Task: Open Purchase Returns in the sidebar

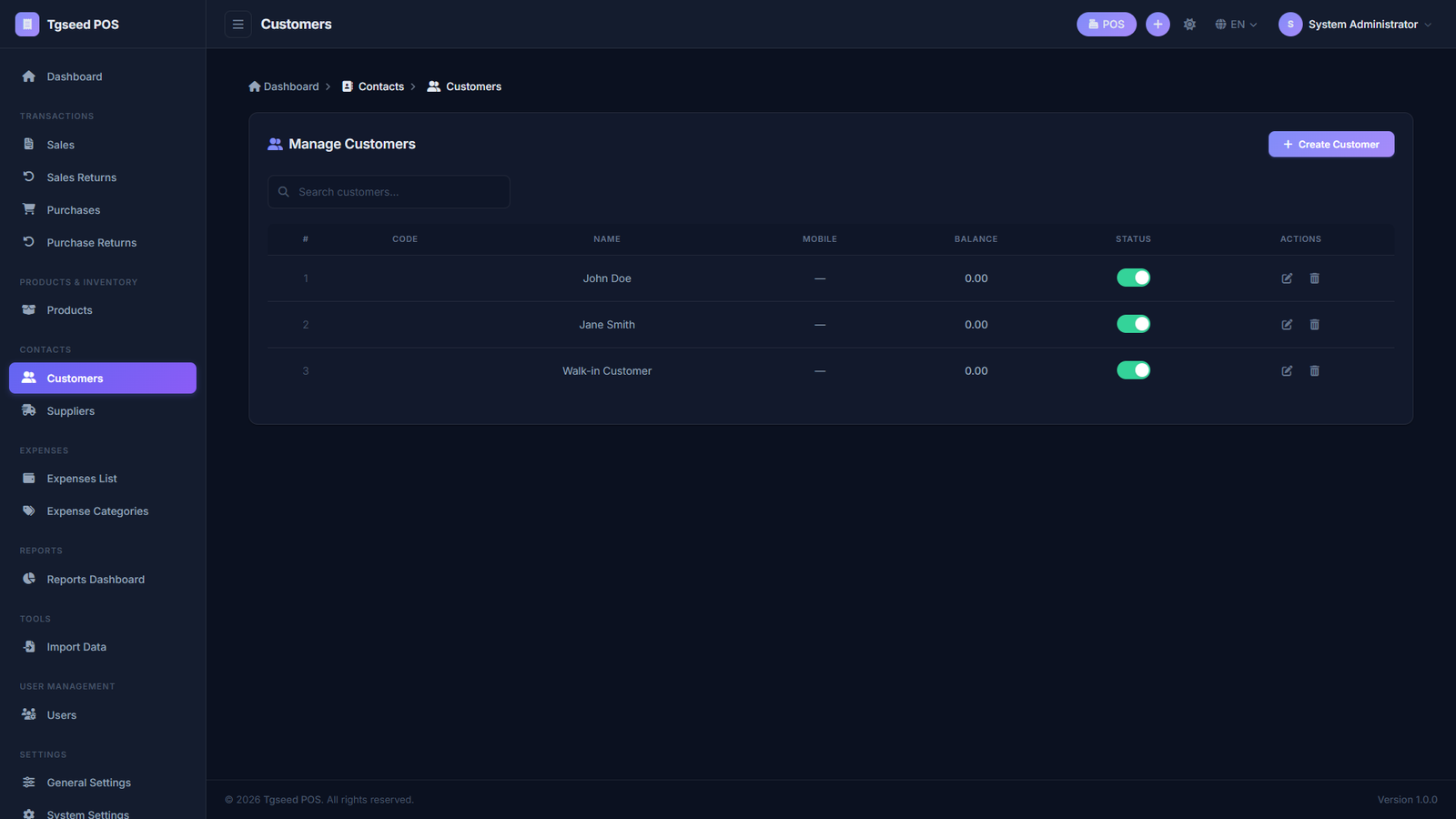Action: 103,243
